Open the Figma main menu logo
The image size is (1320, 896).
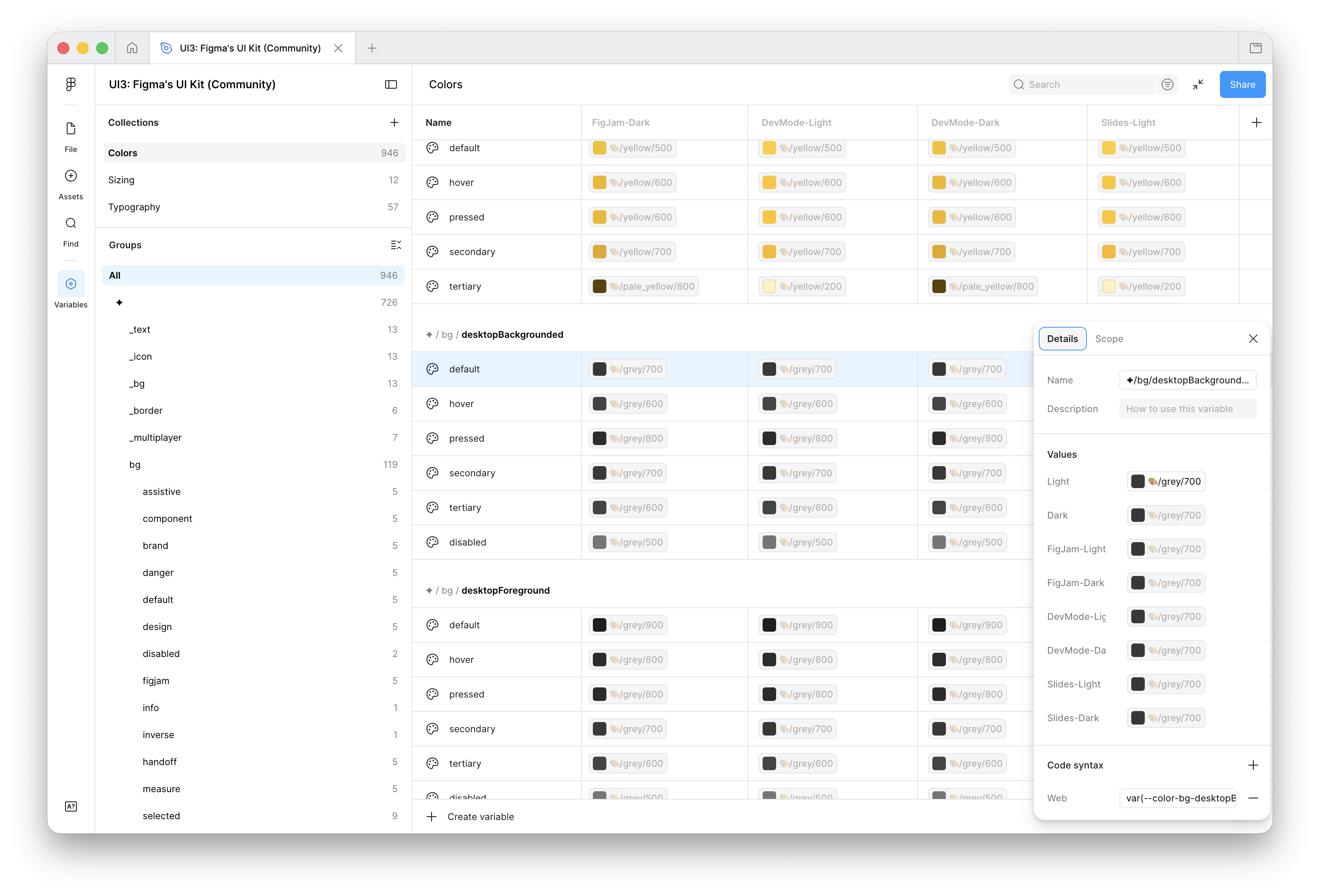click(71, 84)
